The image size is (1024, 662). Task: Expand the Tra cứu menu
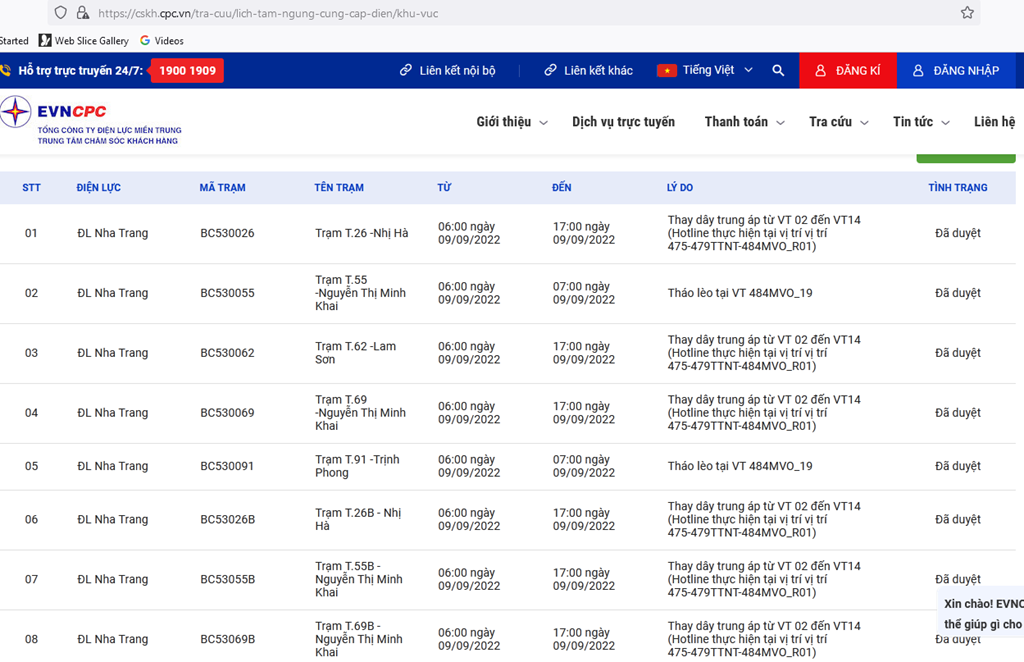point(838,122)
